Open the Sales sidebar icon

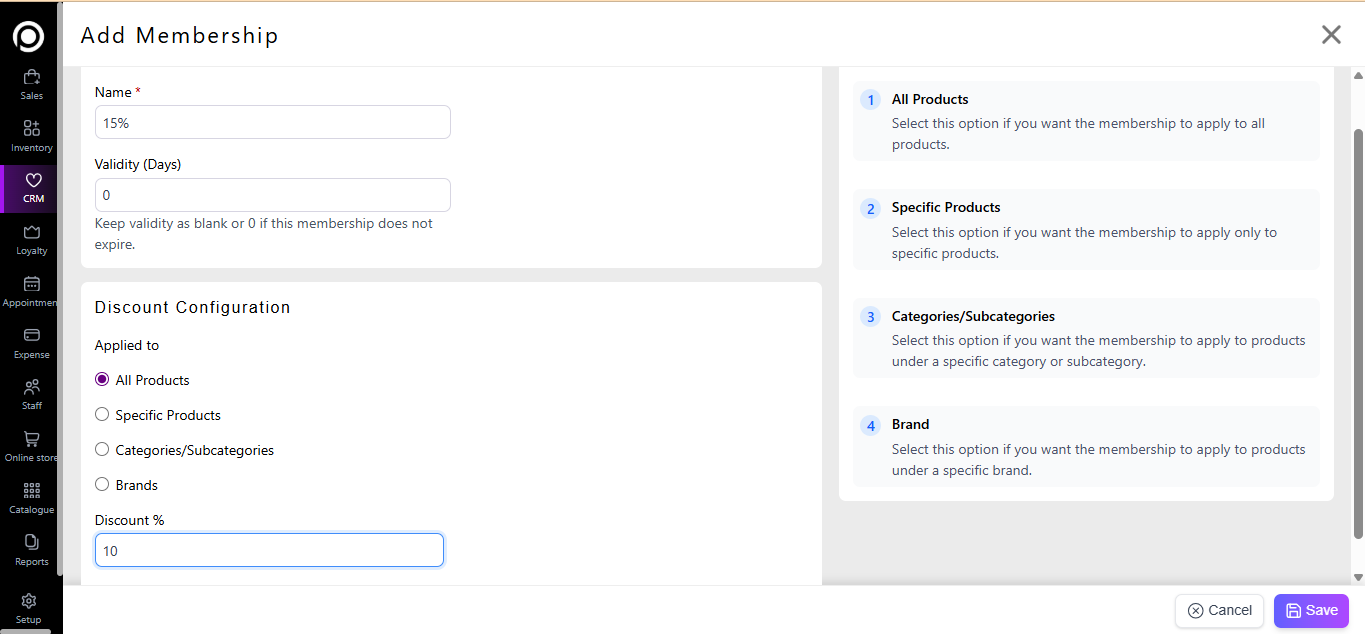(31, 78)
